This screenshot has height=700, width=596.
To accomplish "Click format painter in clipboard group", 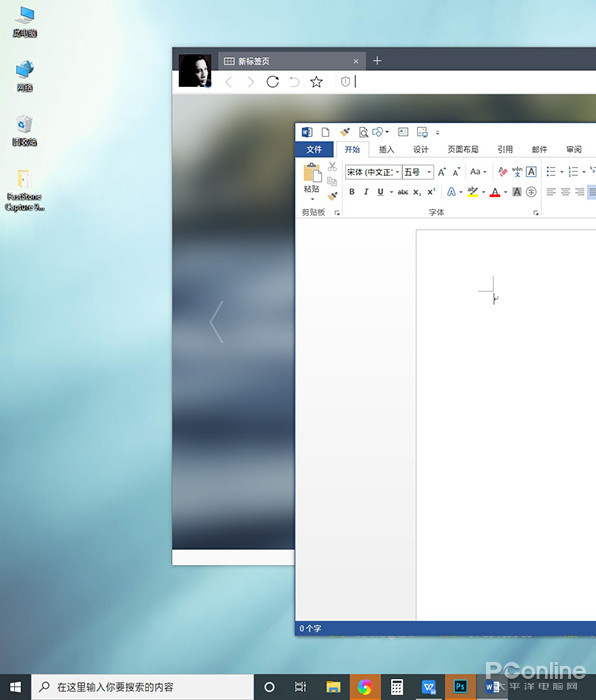I will pyautogui.click(x=332, y=196).
